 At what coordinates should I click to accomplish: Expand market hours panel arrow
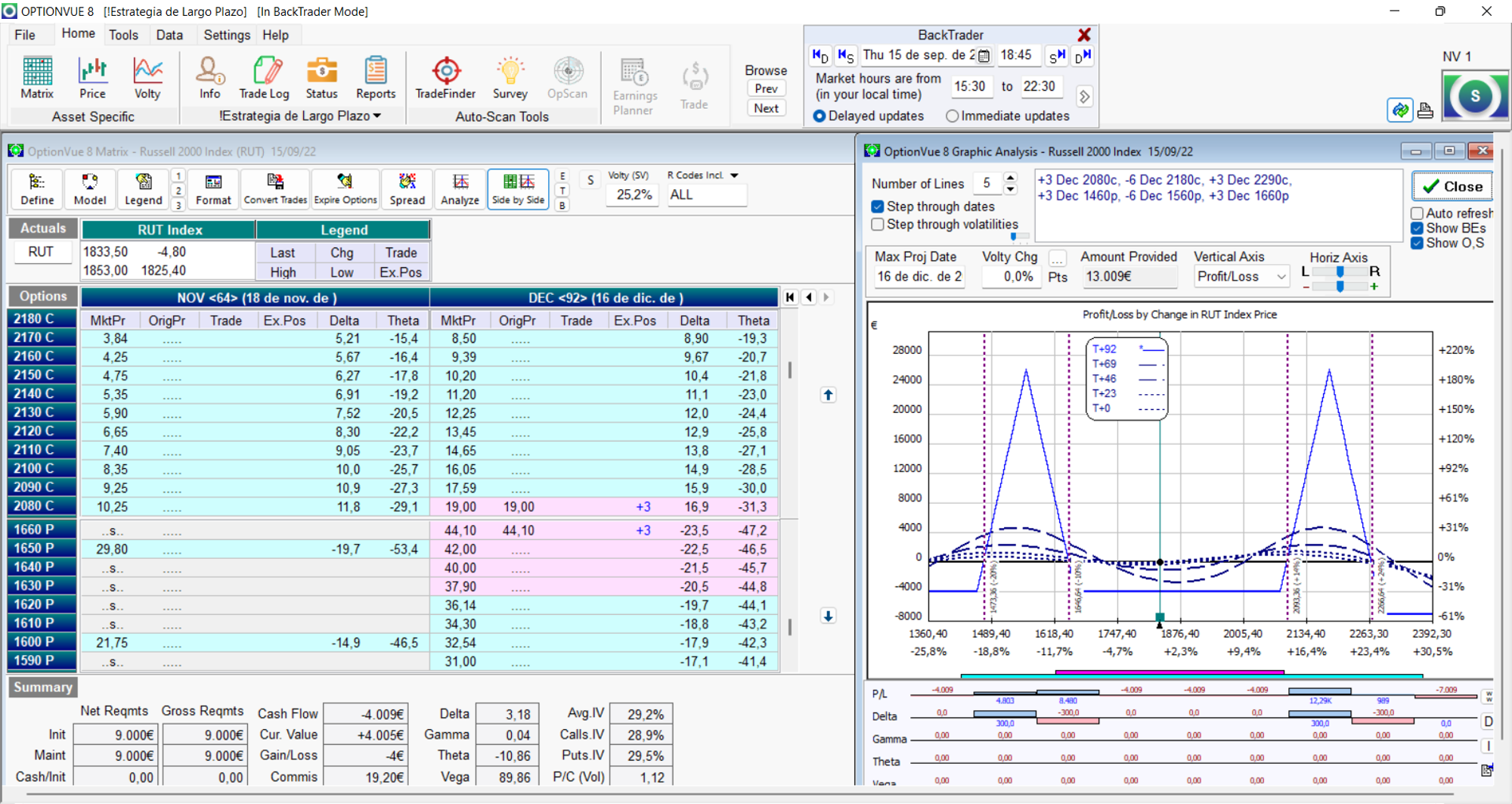pyautogui.click(x=1084, y=97)
